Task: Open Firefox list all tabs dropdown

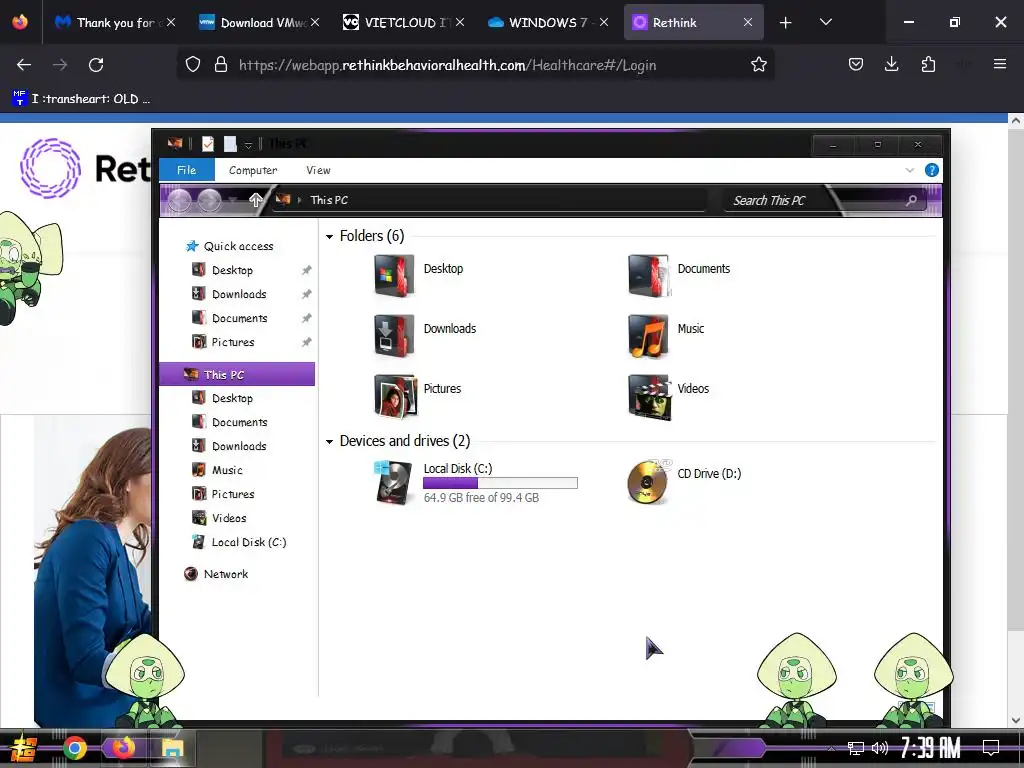Action: click(x=825, y=22)
